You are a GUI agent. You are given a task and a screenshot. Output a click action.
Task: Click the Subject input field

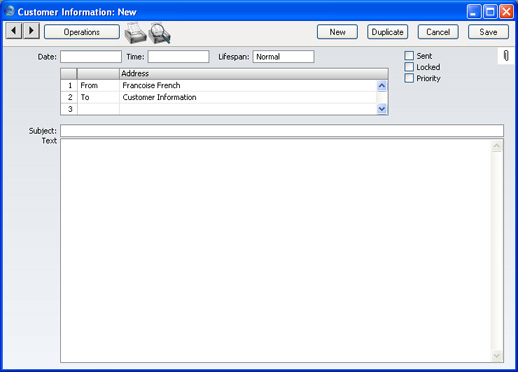click(x=282, y=131)
